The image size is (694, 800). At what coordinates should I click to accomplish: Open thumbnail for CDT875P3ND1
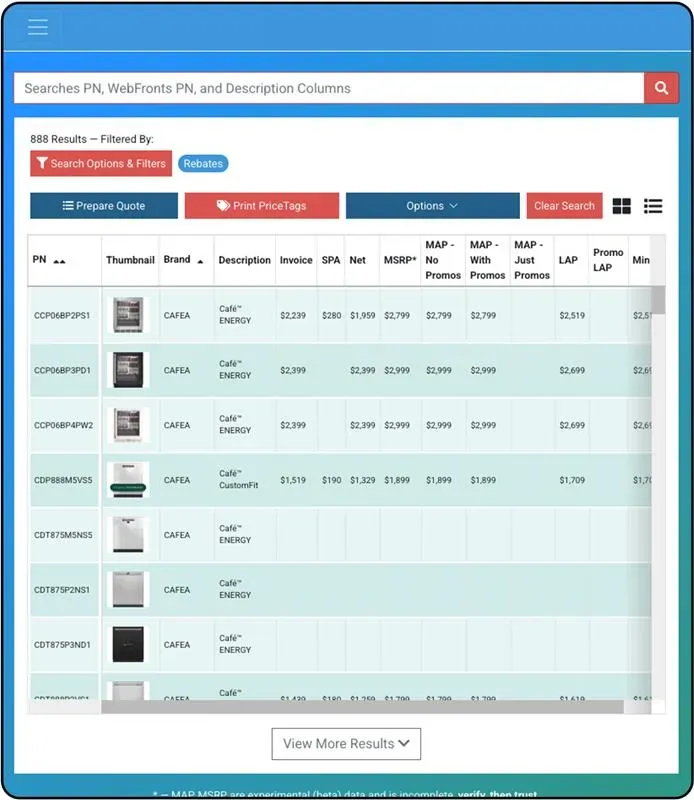pyautogui.click(x=128, y=644)
